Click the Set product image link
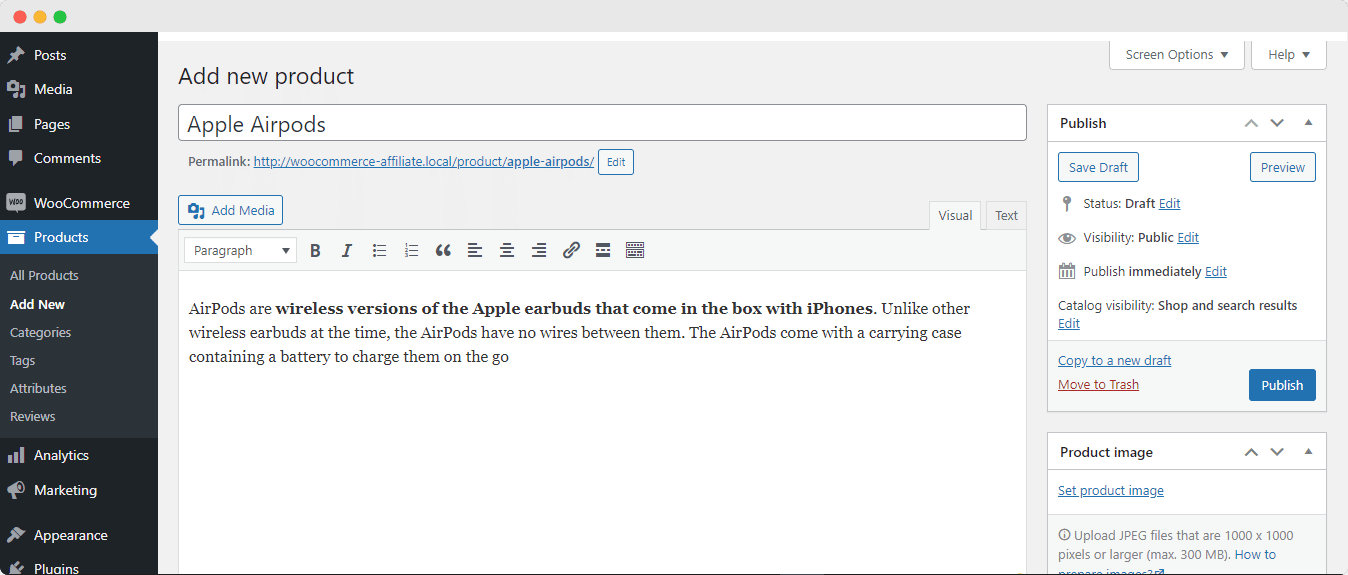The image size is (1348, 575). [1110, 491]
